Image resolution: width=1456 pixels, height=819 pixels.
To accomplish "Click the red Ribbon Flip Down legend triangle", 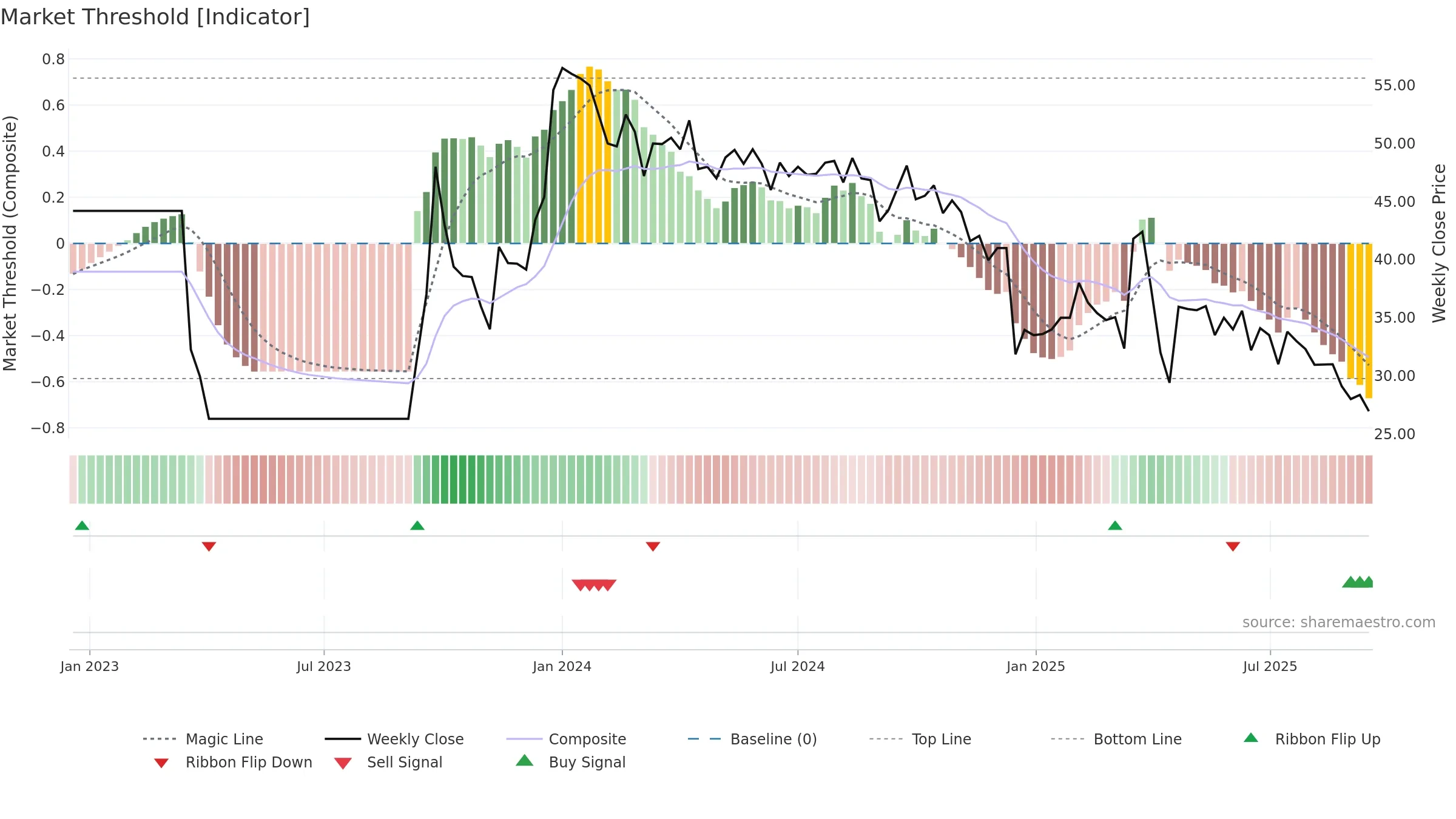I will (161, 763).
